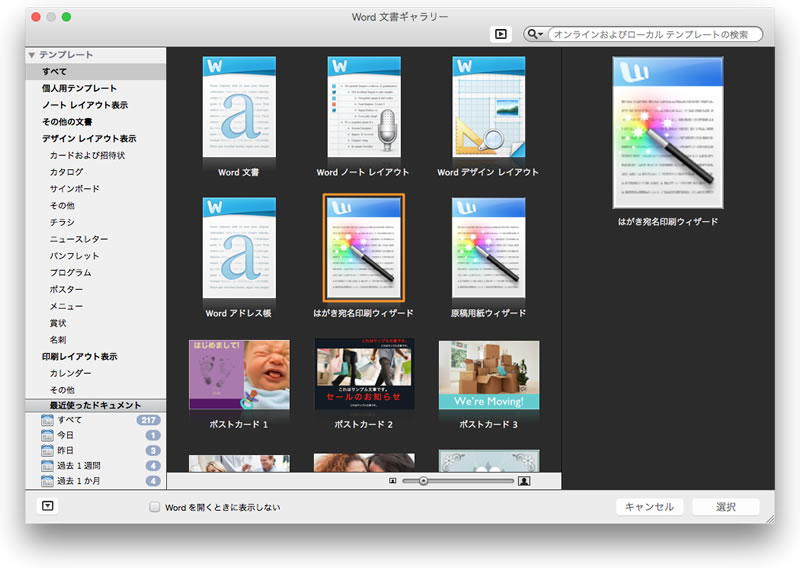Select ポスター subcategory
Screen dimensions: 800x568
pos(66,289)
